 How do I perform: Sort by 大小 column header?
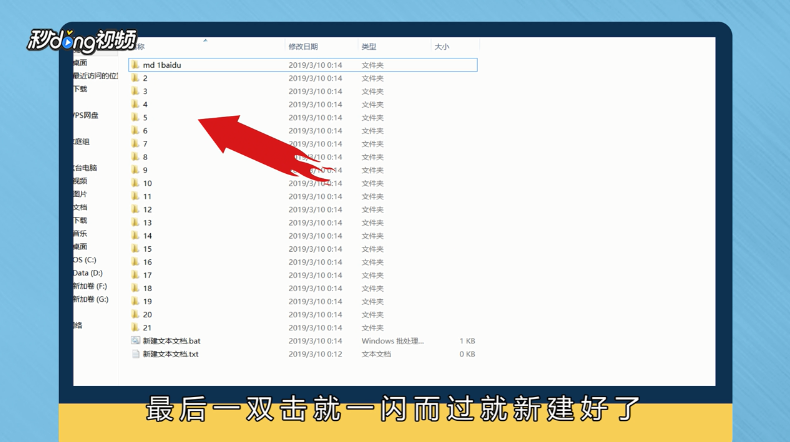[x=442, y=46]
